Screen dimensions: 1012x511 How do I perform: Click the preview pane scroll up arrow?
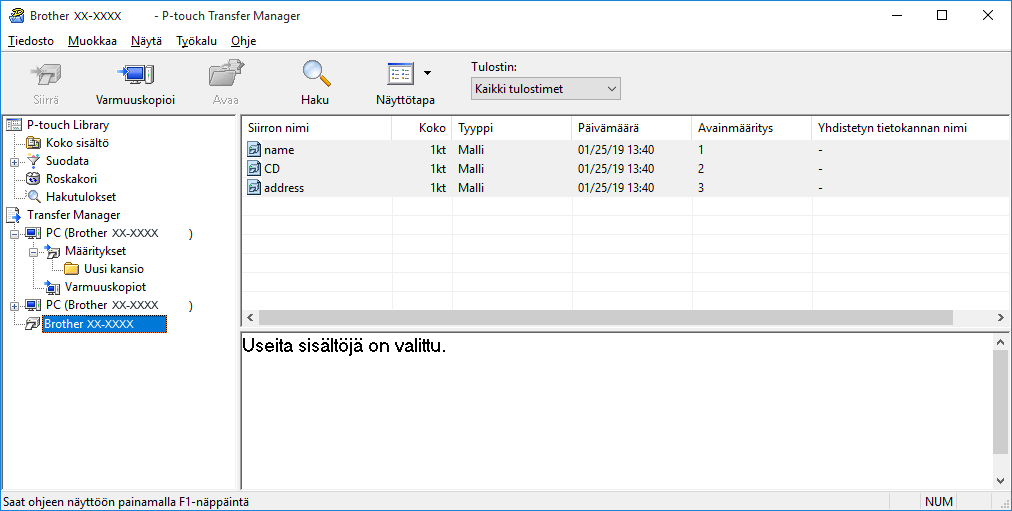[x=1000, y=343]
